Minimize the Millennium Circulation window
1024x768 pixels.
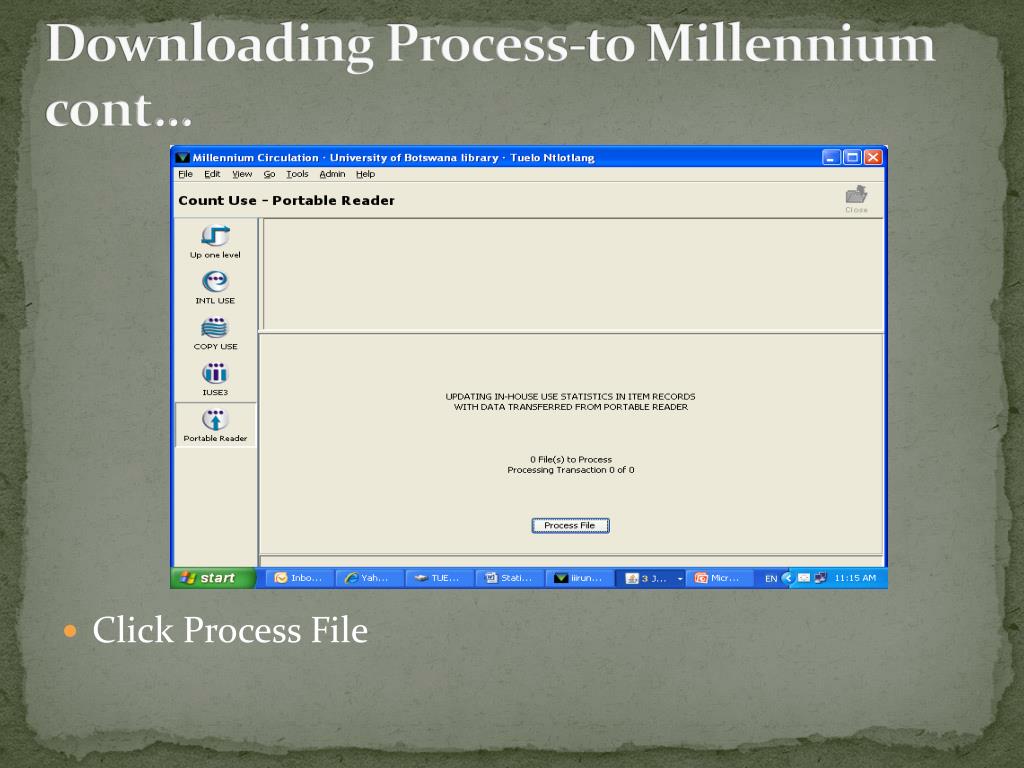(831, 157)
